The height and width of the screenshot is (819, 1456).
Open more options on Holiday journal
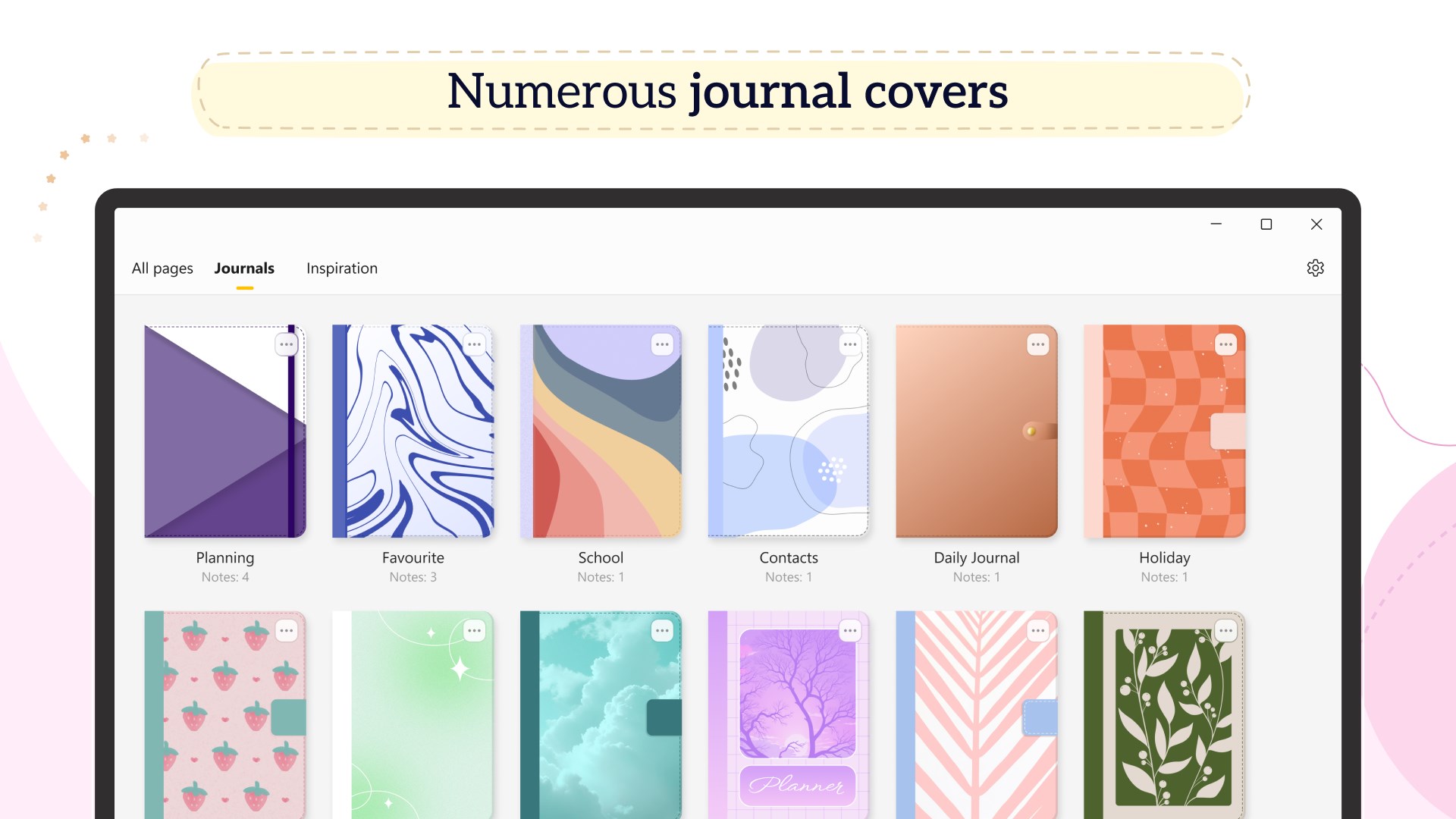(x=1226, y=344)
